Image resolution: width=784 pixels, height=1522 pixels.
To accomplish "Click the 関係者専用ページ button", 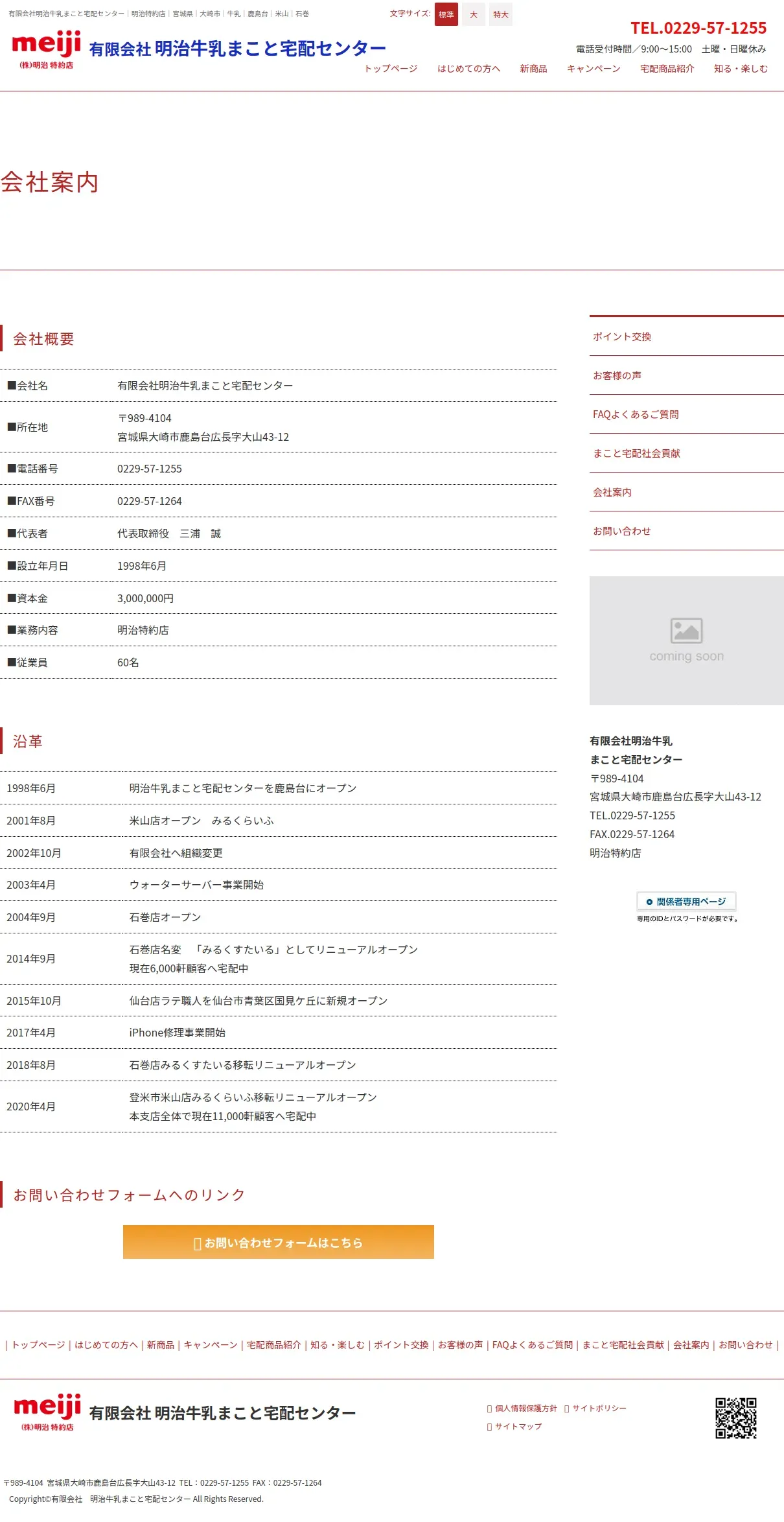I will (x=687, y=902).
